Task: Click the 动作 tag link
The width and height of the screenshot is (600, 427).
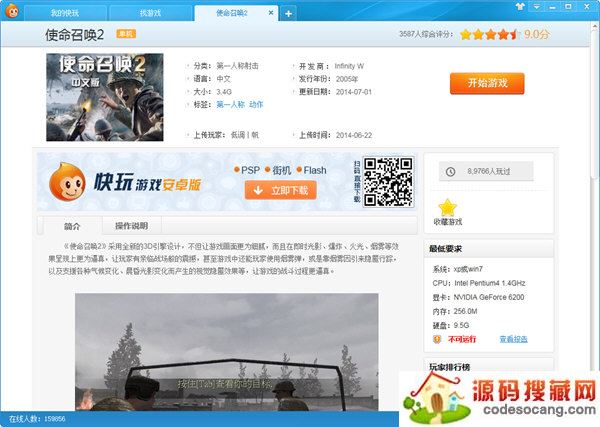Action: [256, 104]
